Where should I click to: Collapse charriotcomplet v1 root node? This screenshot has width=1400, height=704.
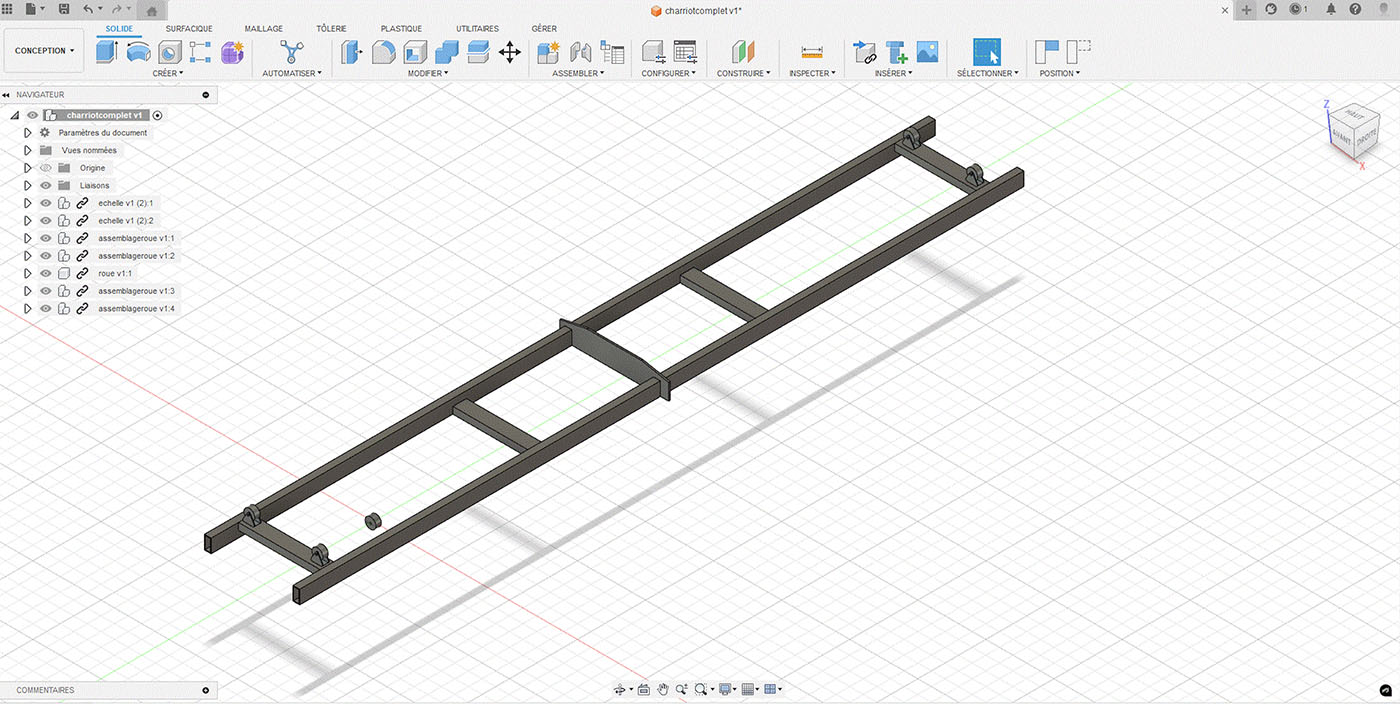click(x=14, y=115)
